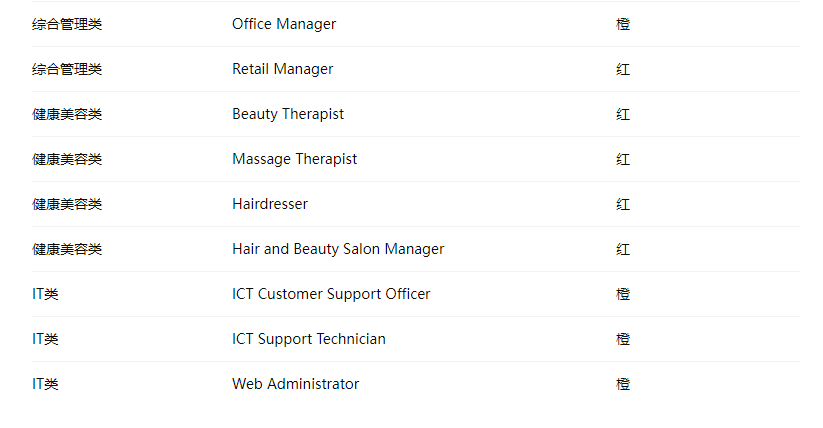Click ICT Customer Support Officer
The image size is (823, 428).
(x=331, y=294)
